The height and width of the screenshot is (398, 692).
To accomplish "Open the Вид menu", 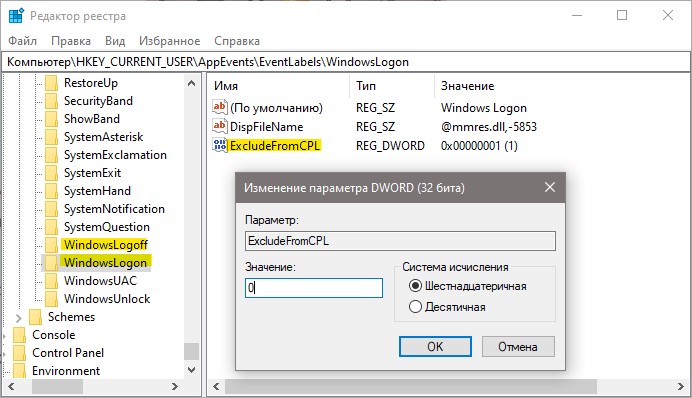I will [x=115, y=41].
